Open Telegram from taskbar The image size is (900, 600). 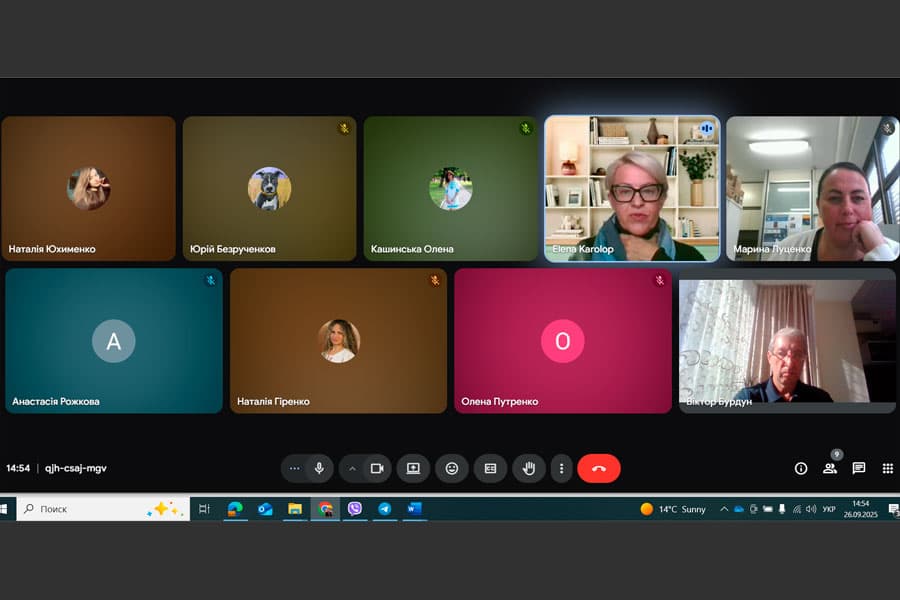click(x=385, y=509)
